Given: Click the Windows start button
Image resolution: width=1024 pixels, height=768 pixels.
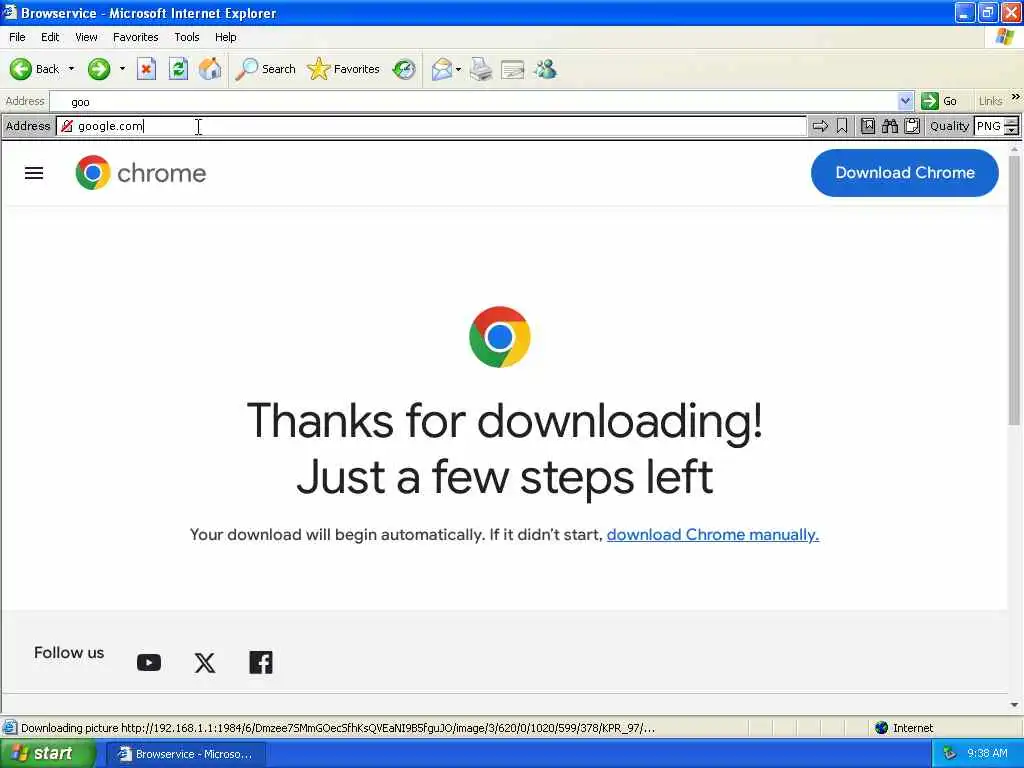Looking at the screenshot, I should coord(47,754).
